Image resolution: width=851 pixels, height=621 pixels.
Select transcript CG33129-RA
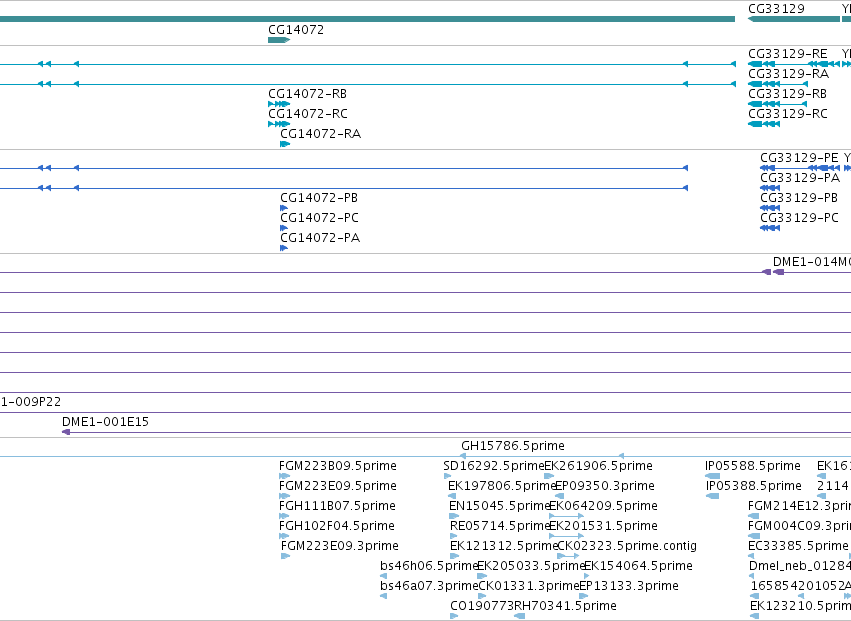(x=788, y=74)
